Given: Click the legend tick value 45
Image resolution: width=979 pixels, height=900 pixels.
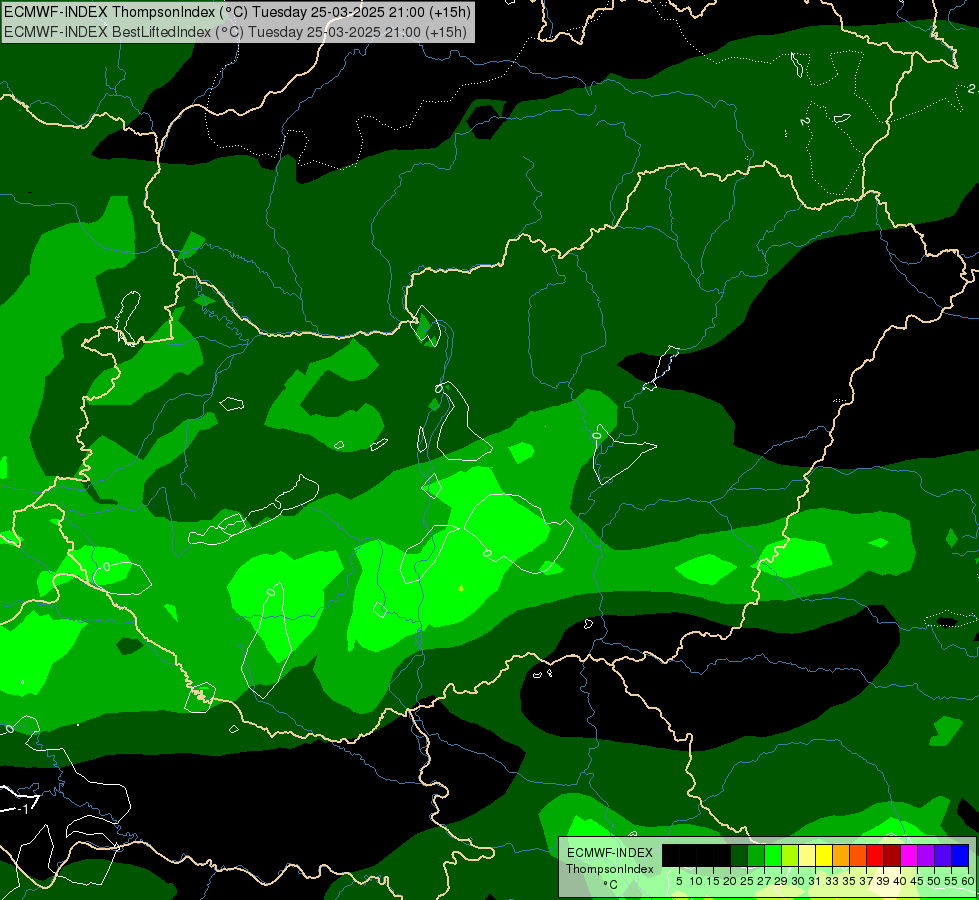Looking at the screenshot, I should click(917, 881).
